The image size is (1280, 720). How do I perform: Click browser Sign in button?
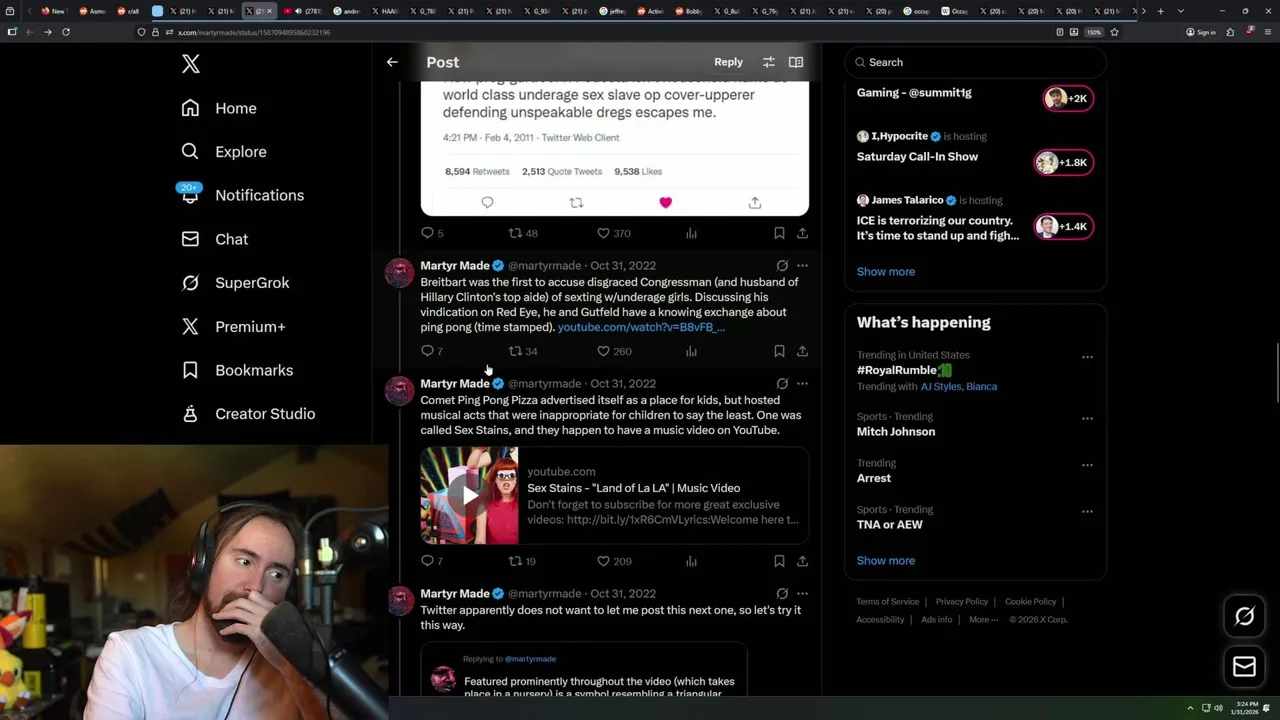click(x=1201, y=32)
